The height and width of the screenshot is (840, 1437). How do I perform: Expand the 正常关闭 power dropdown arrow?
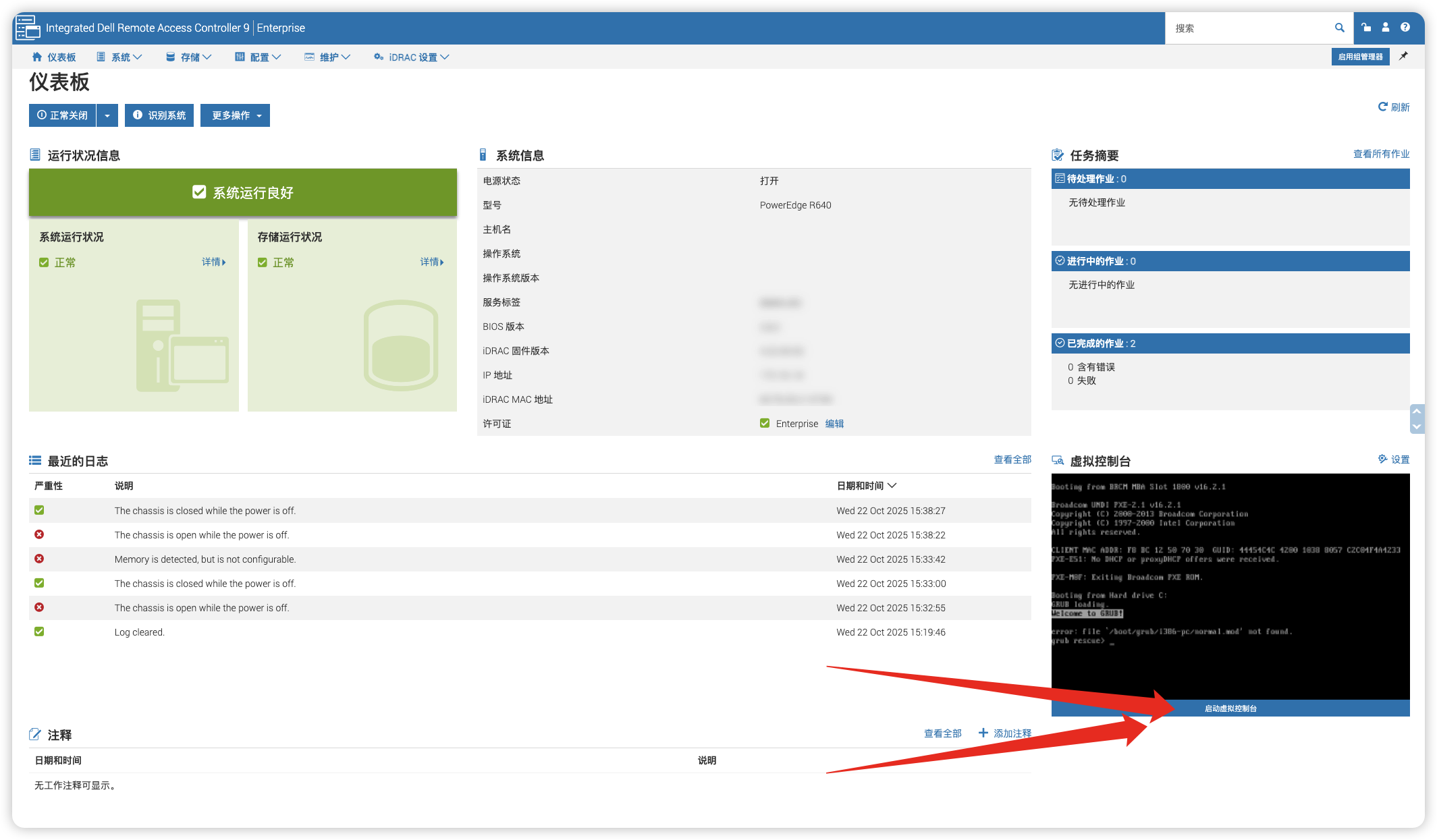(107, 115)
